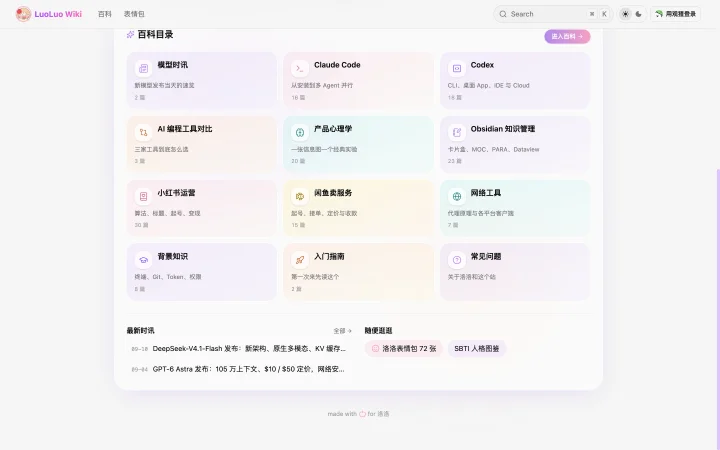Focus the Search input field
The height and width of the screenshot is (450, 720).
coord(553,14)
